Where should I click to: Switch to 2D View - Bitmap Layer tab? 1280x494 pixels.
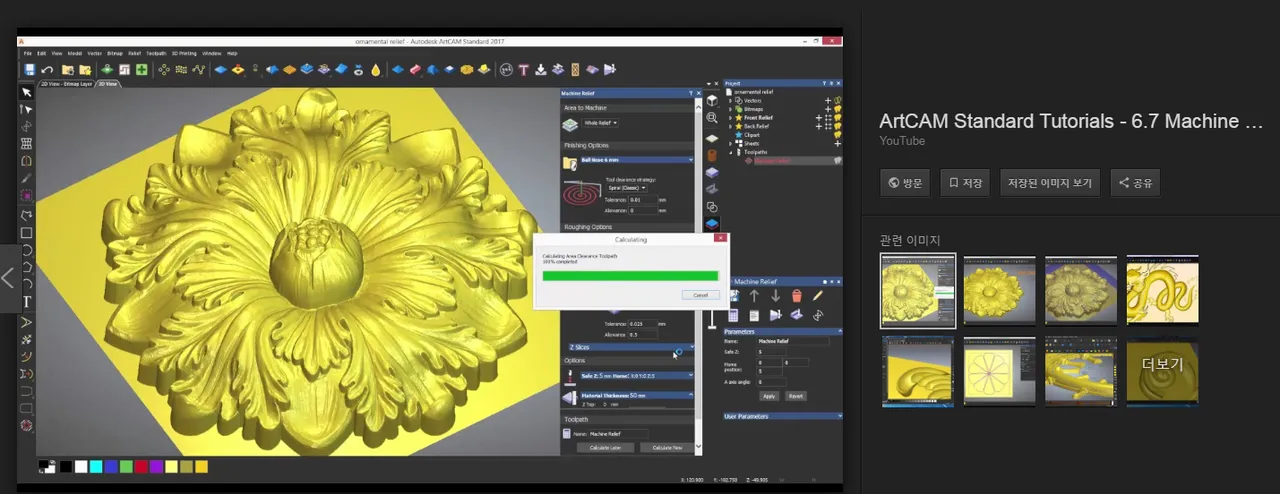click(x=66, y=84)
